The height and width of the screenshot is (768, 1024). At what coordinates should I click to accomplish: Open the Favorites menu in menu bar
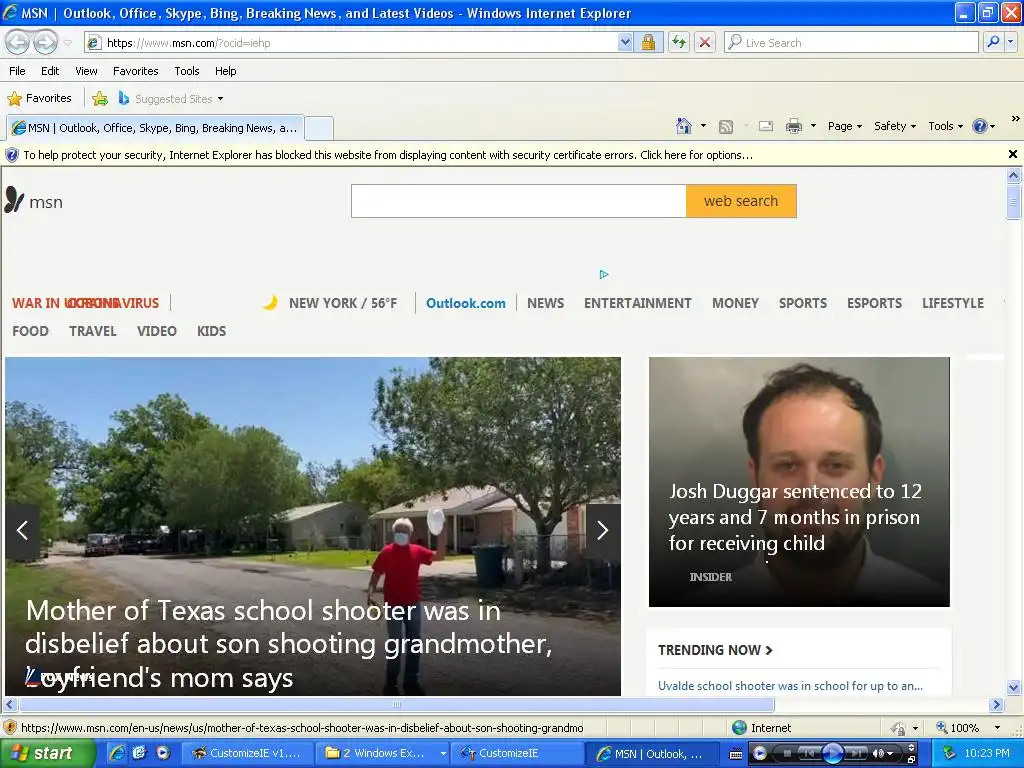135,71
